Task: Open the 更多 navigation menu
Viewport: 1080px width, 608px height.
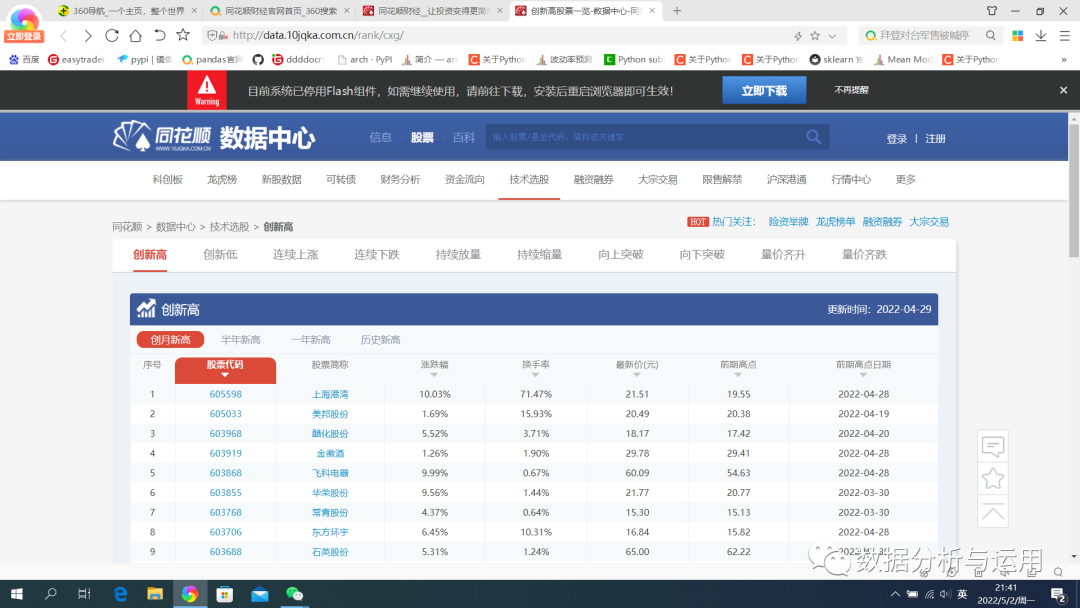Action: tap(906, 180)
